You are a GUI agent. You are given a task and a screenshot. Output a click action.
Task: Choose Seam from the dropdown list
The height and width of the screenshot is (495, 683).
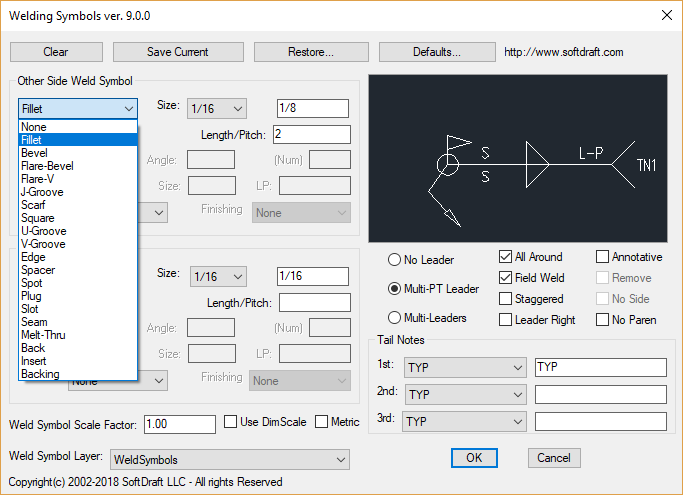[x=78, y=322]
